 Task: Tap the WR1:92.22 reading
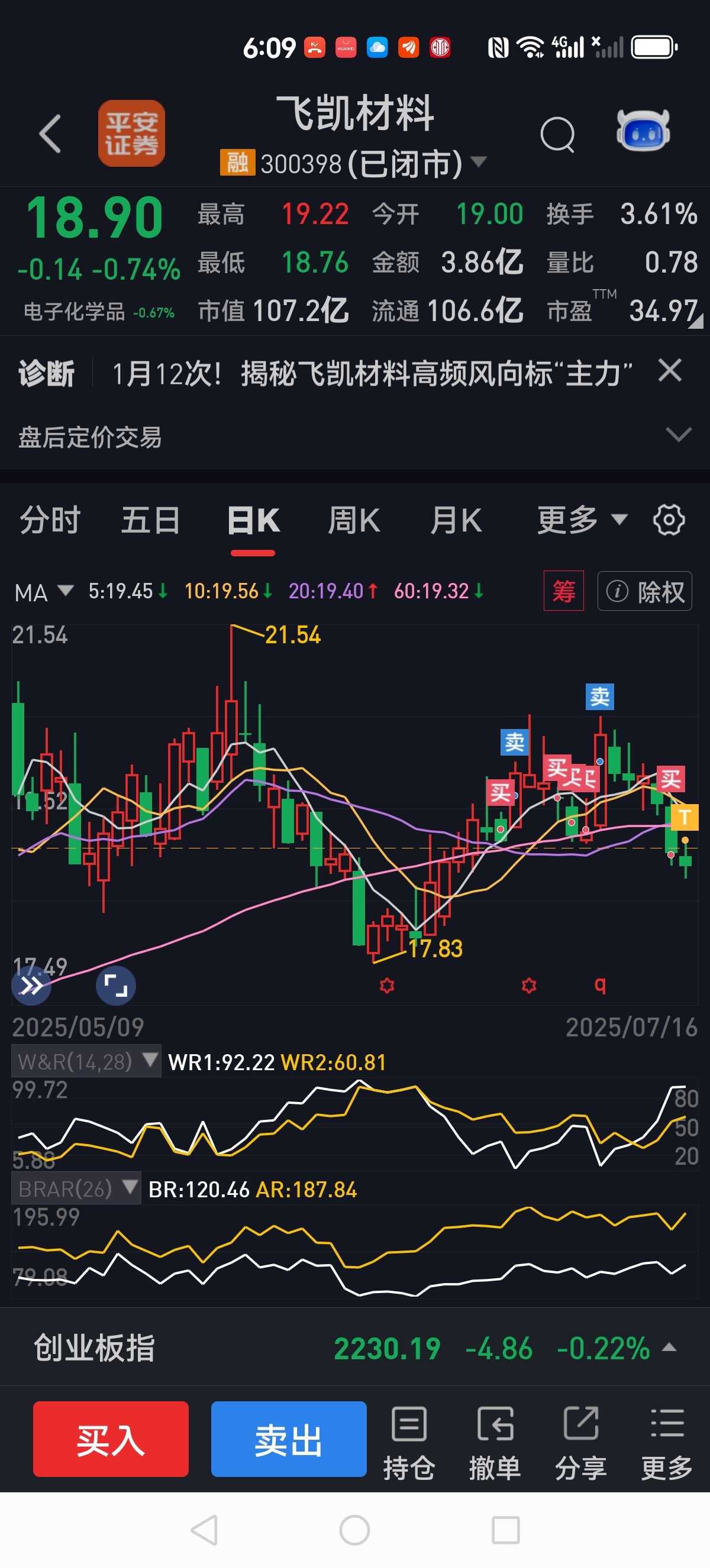point(221,1062)
